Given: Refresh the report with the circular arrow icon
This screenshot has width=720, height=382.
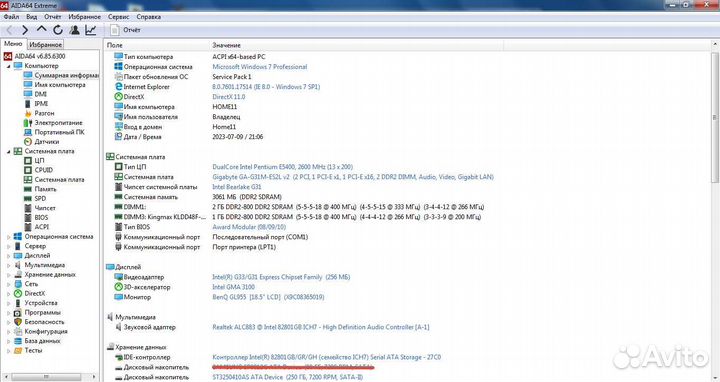Looking at the screenshot, I should click(x=58, y=30).
